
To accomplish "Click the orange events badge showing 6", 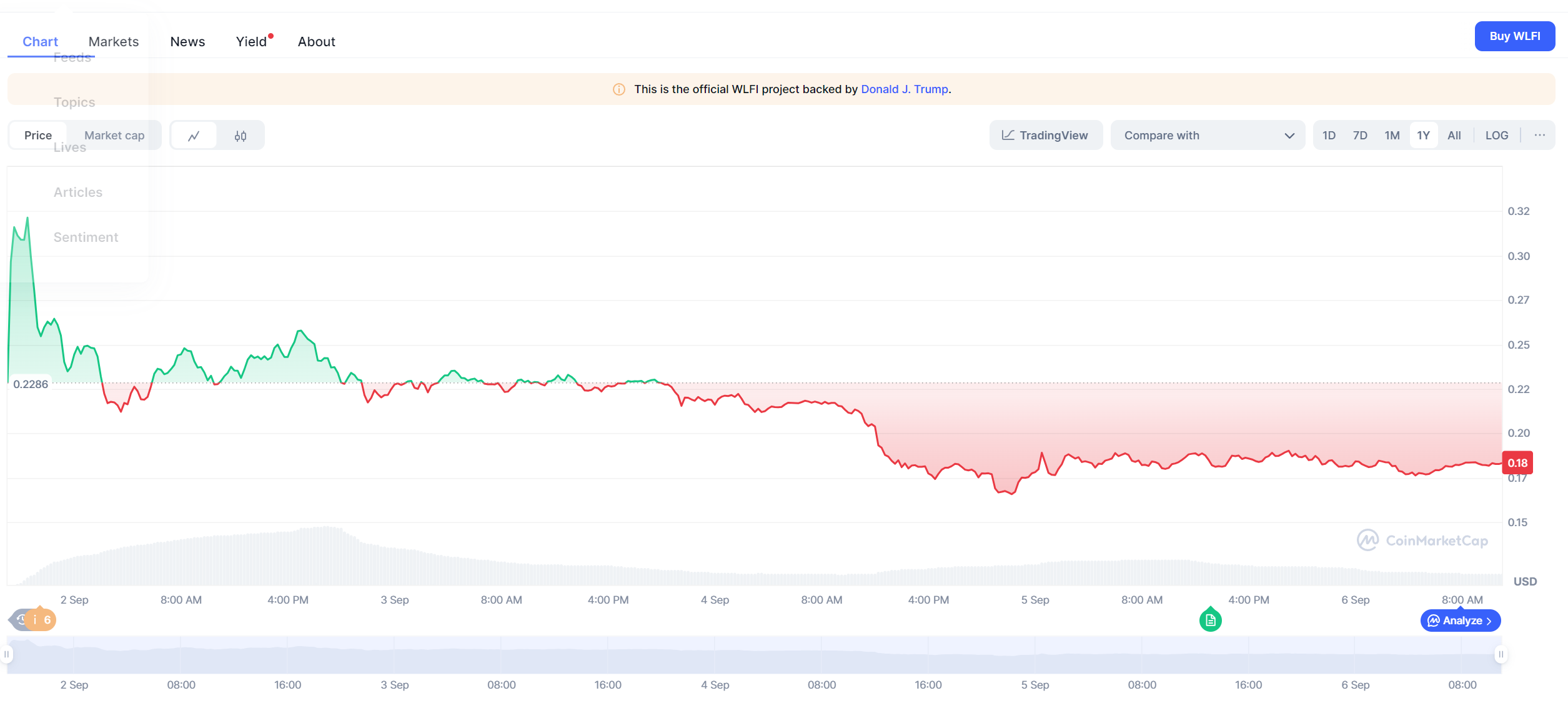I will click(x=41, y=620).
